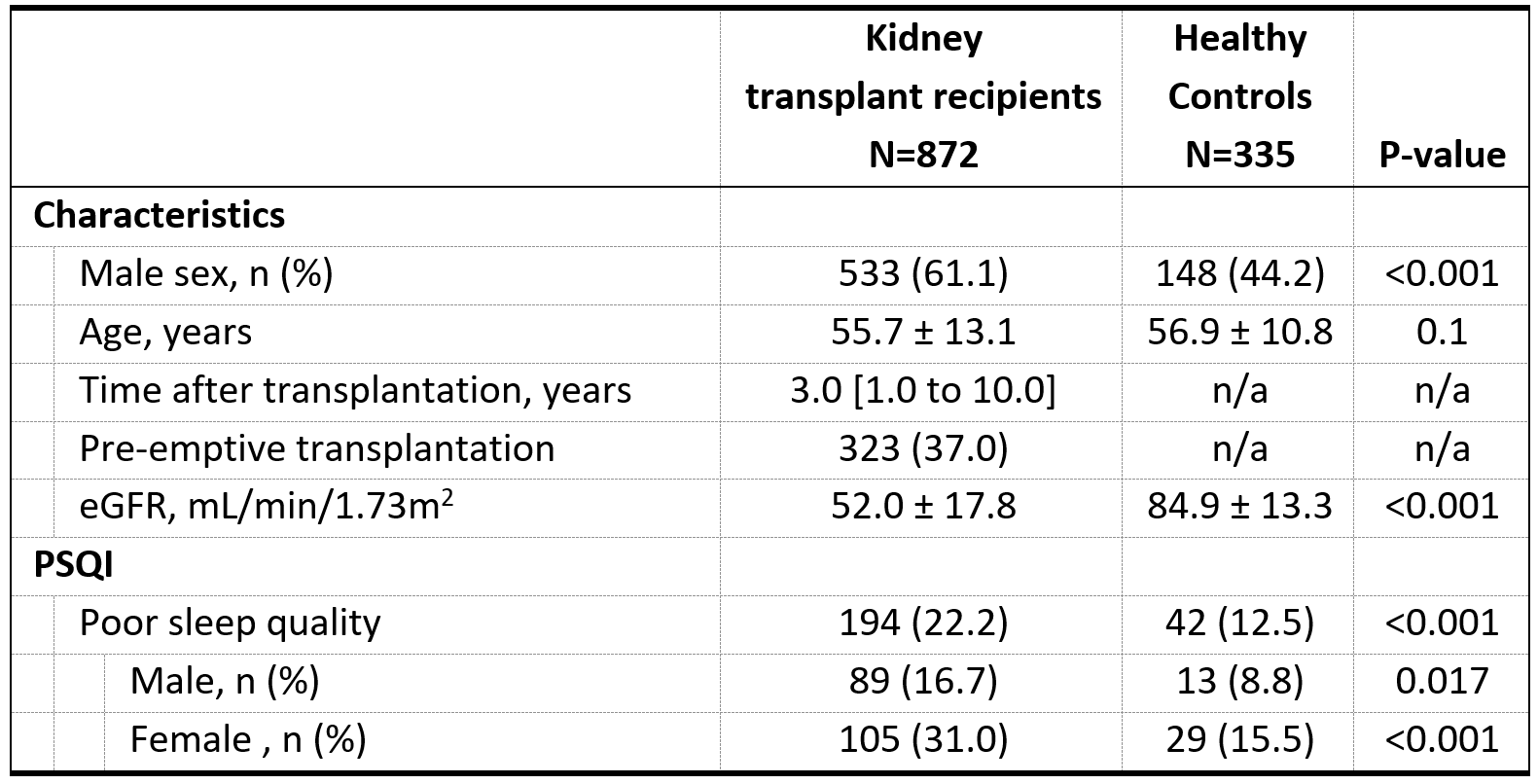
Task: Click the "Male sex, n (%)" row label
Action: 206,273
